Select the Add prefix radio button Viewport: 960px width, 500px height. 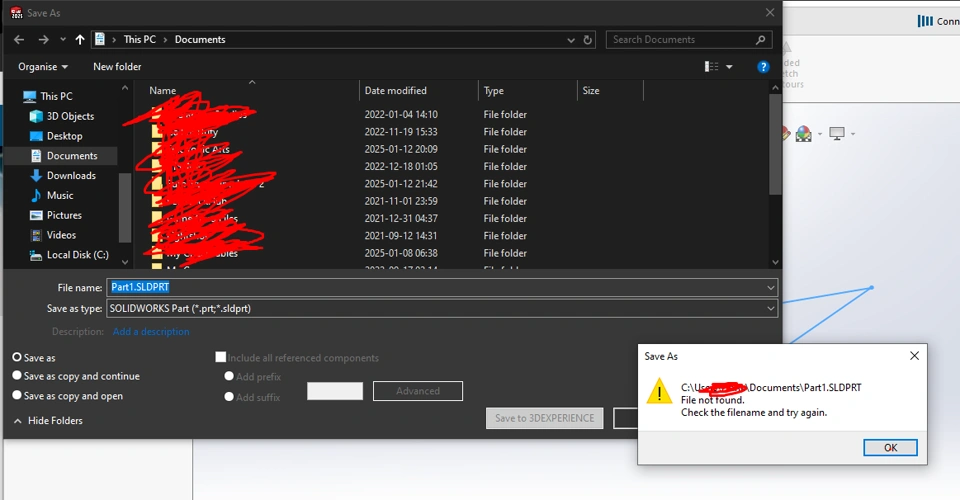click(x=229, y=376)
